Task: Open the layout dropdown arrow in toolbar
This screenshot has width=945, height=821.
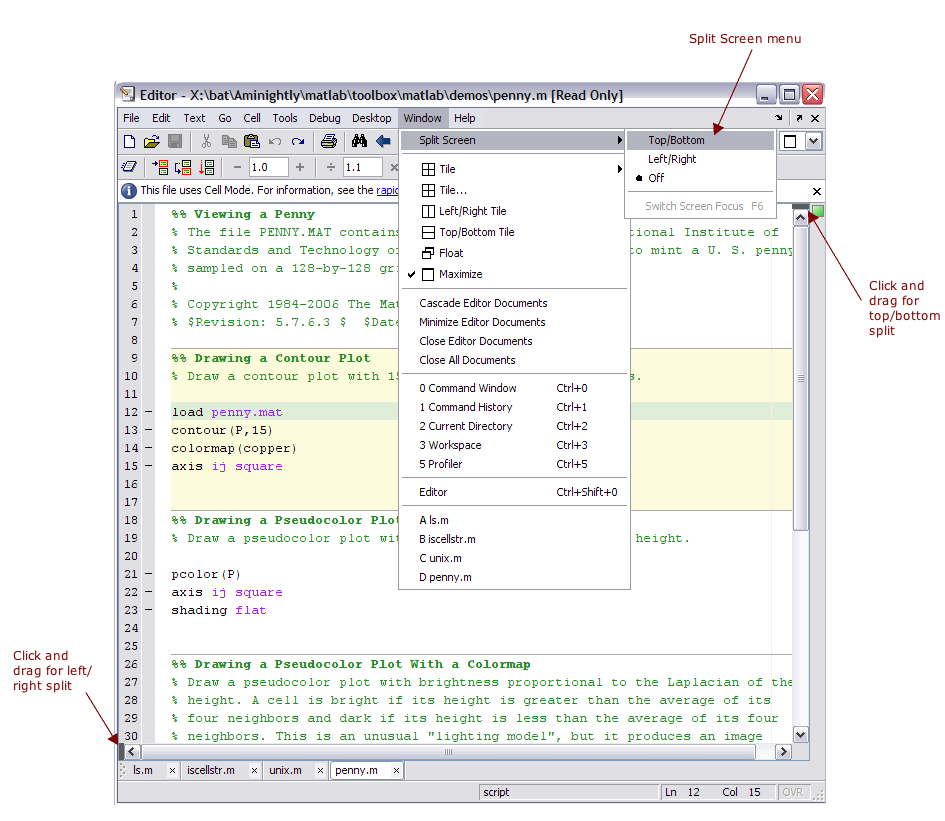Action: click(x=813, y=142)
